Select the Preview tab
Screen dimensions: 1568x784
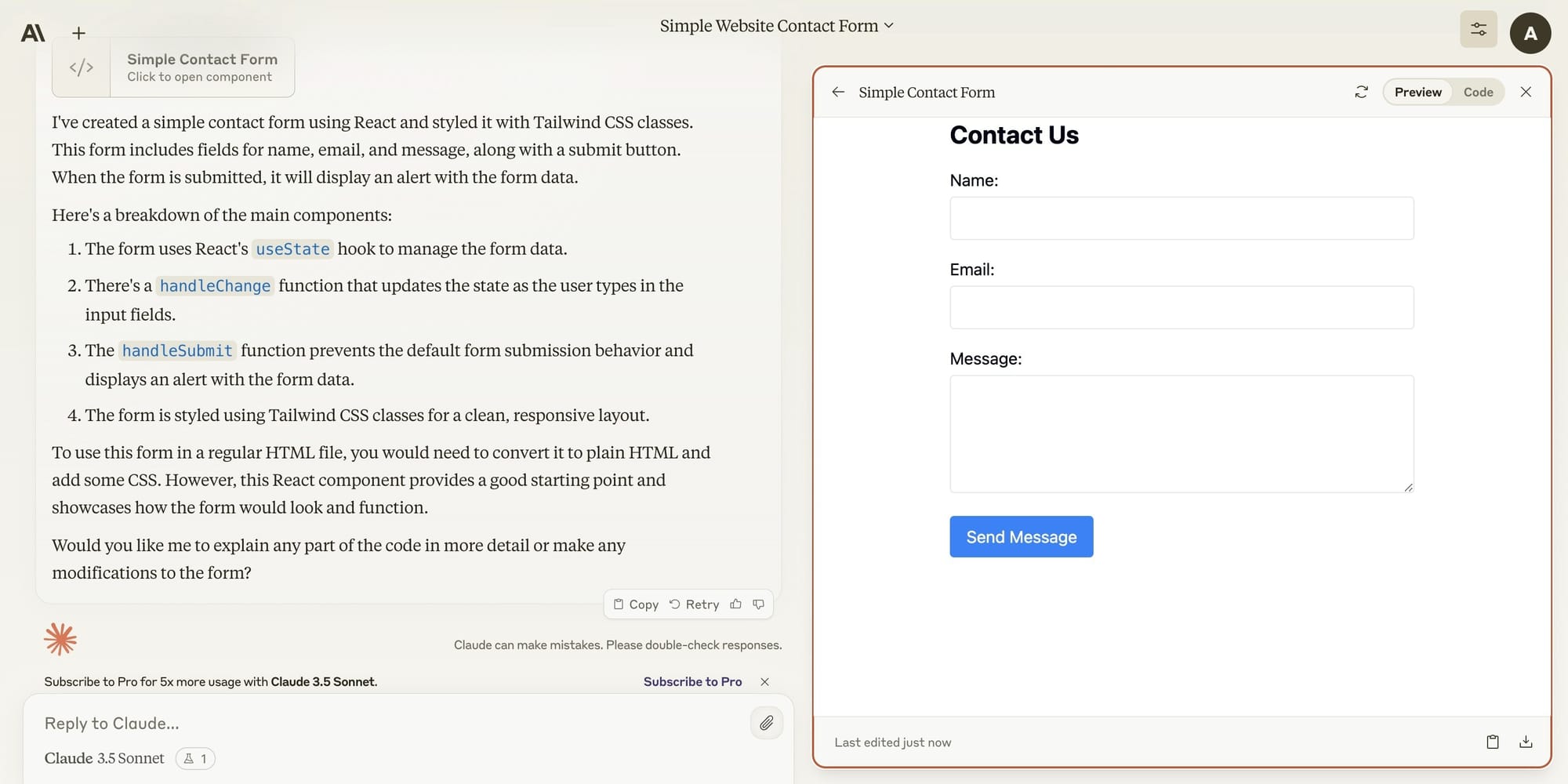coord(1417,92)
